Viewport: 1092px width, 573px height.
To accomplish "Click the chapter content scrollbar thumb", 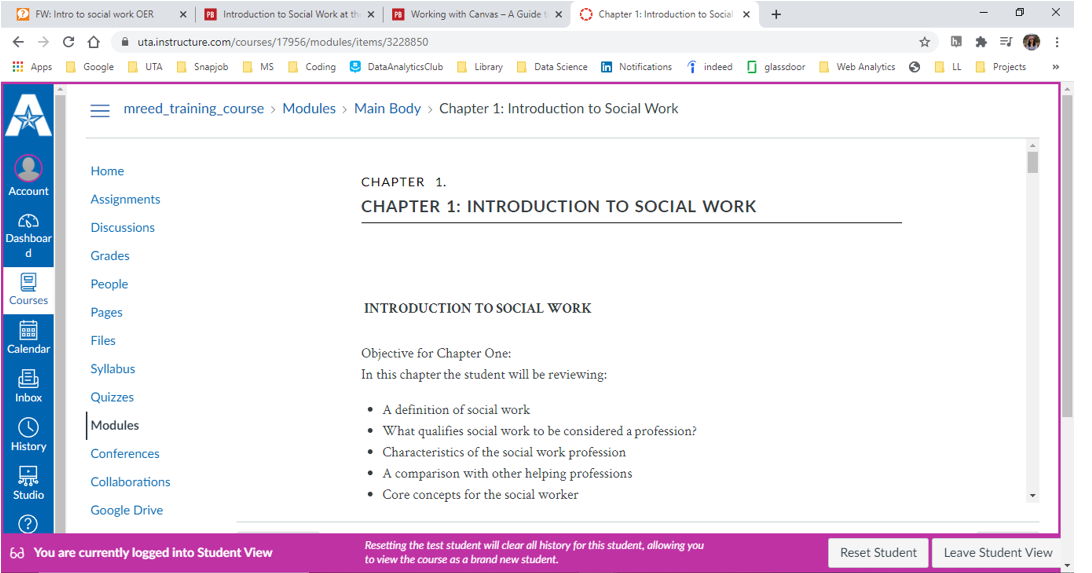I will [1033, 163].
